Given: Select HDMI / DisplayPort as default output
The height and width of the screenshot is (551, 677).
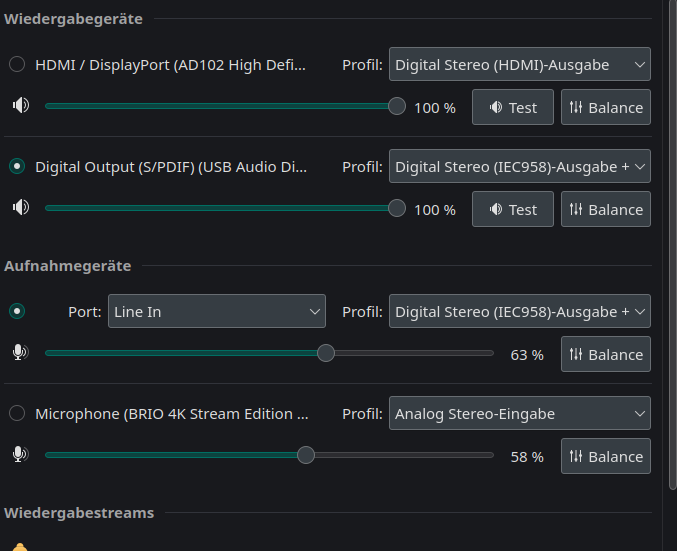Looking at the screenshot, I should (17, 64).
